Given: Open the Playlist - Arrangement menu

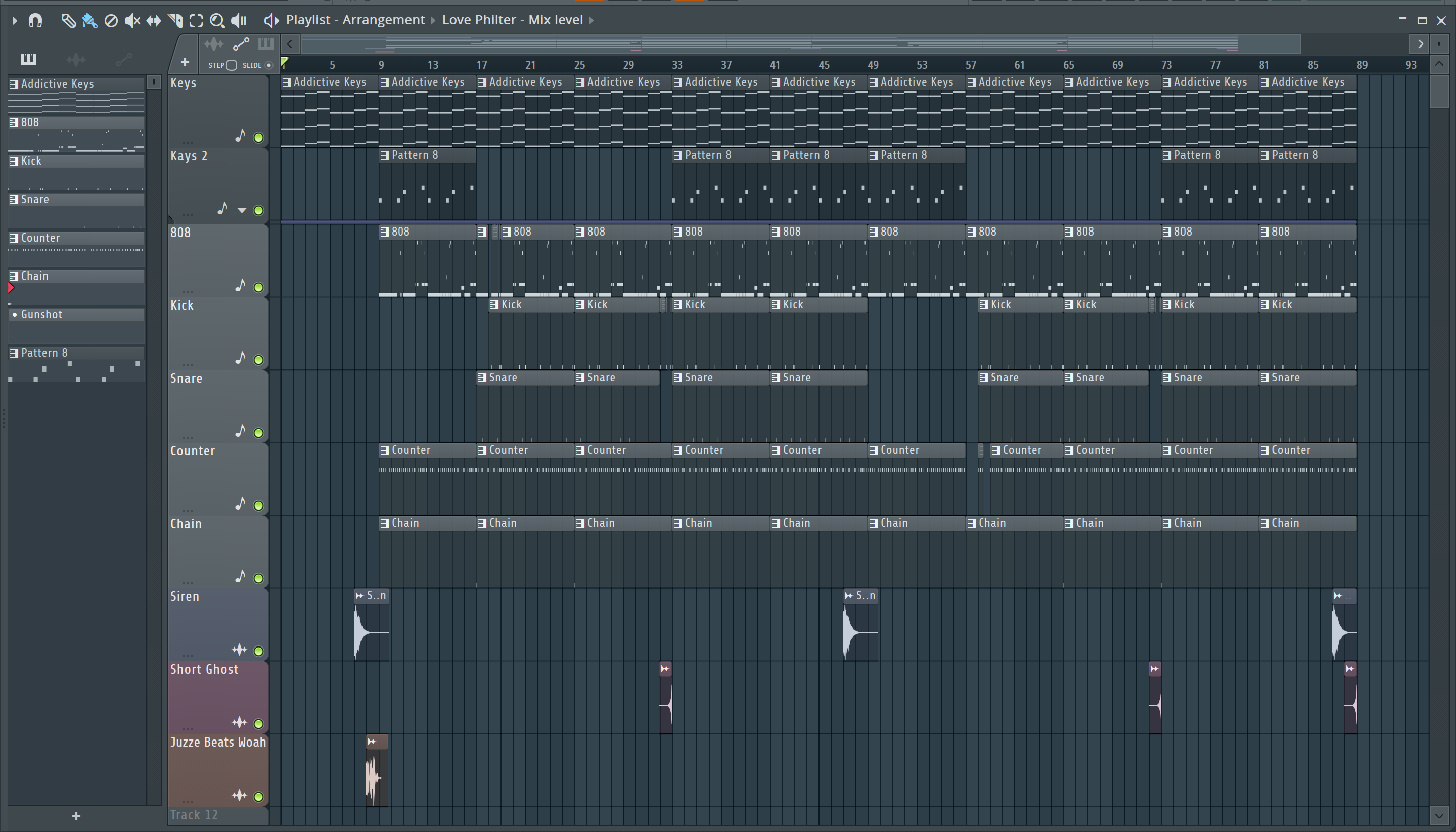Looking at the screenshot, I should 355,20.
